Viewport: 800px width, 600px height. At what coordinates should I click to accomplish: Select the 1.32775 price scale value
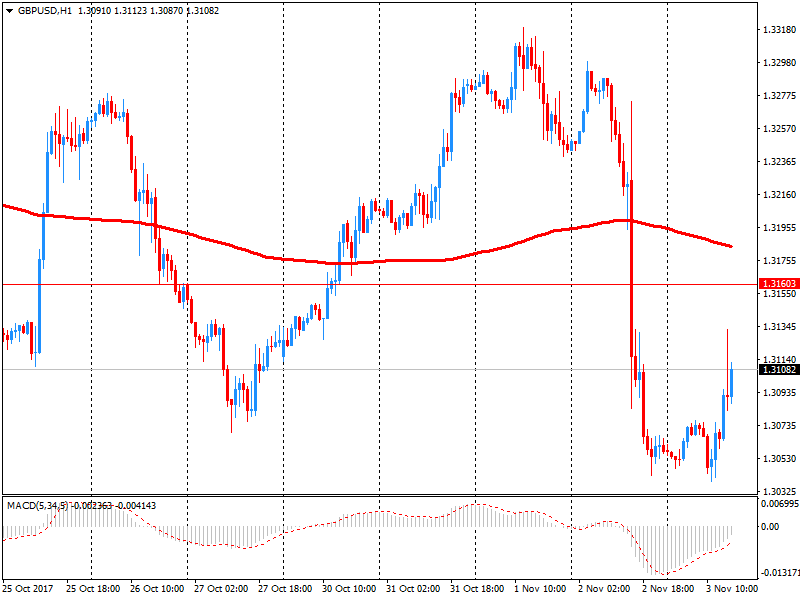click(x=779, y=96)
